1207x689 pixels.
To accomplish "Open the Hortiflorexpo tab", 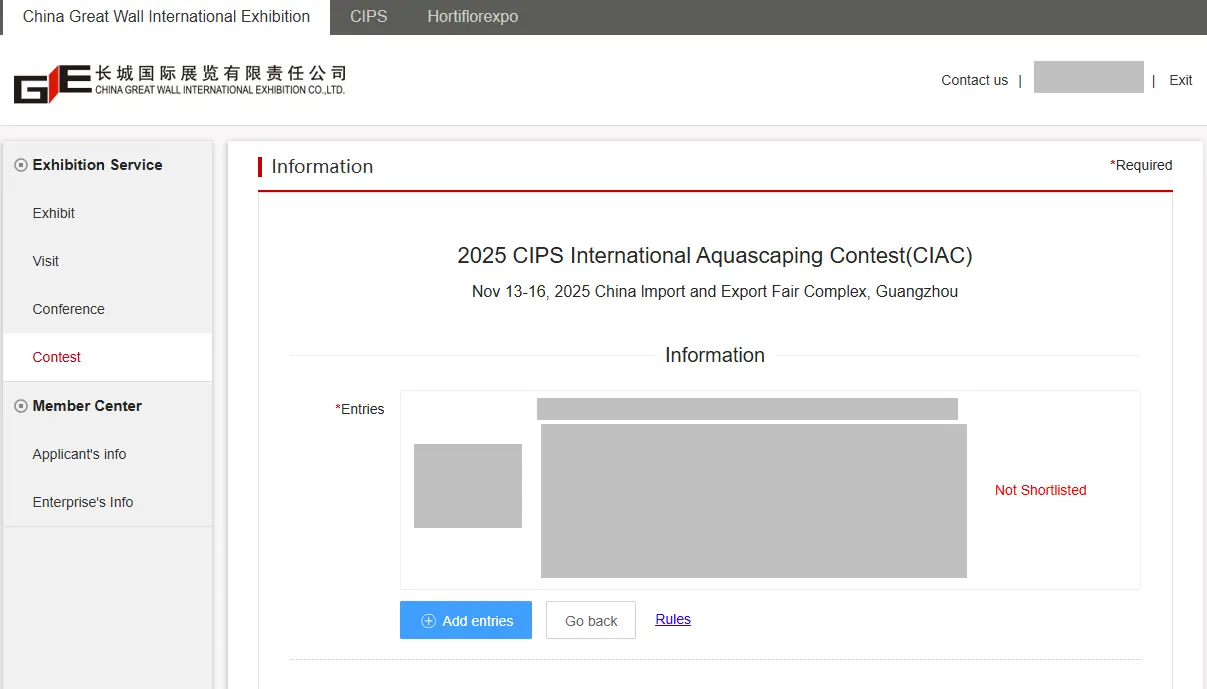I will click(x=472, y=17).
